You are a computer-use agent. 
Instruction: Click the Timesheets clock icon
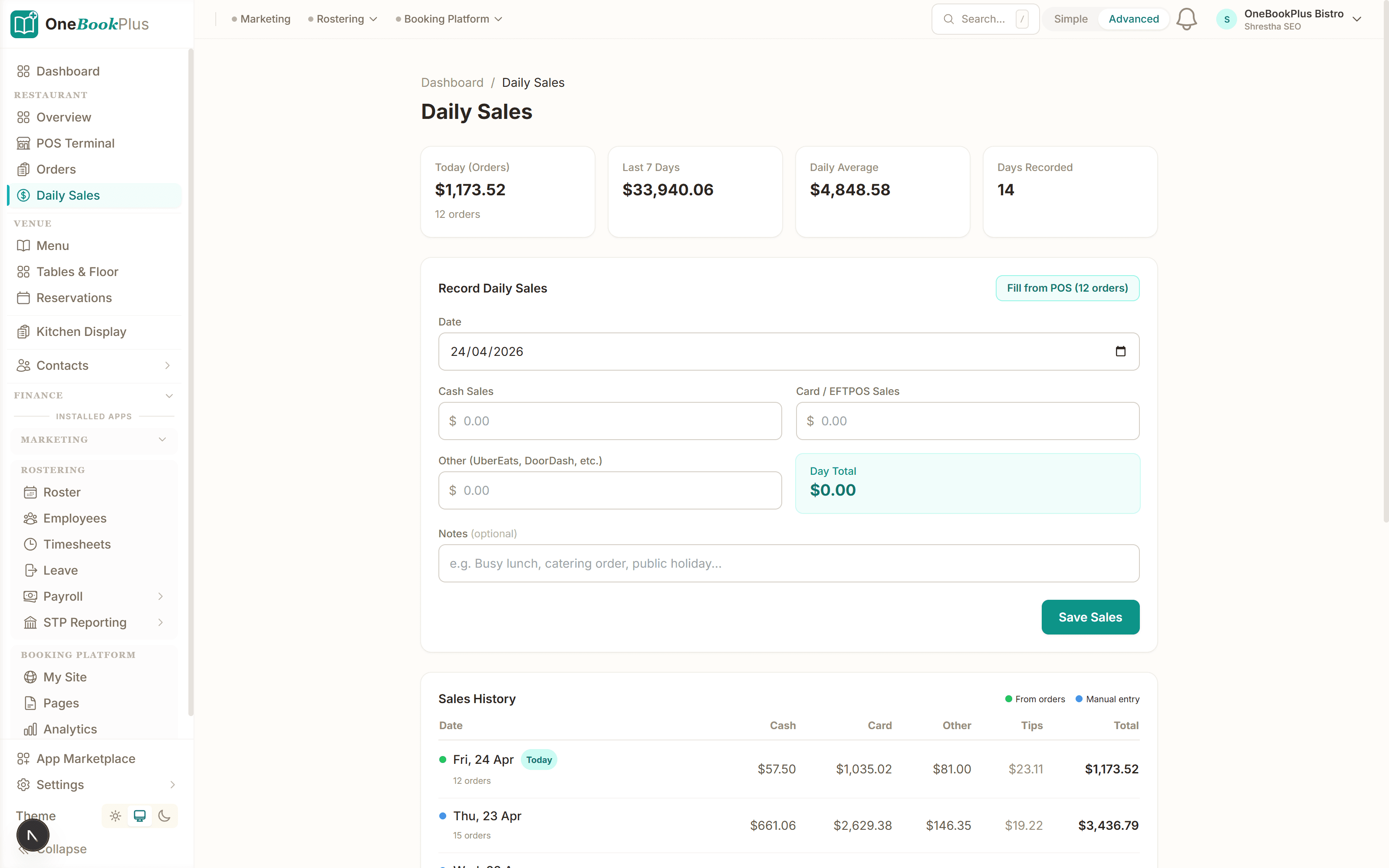coord(30,544)
